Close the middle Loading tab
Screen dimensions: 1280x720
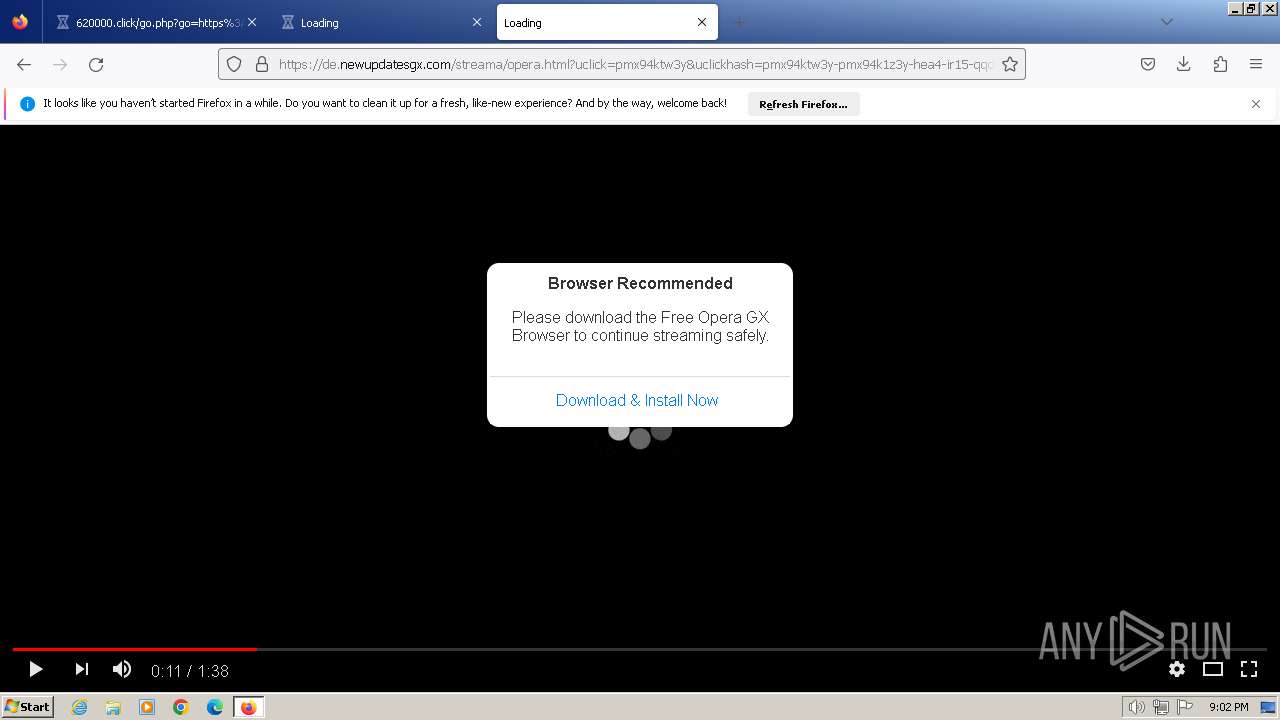[477, 22]
